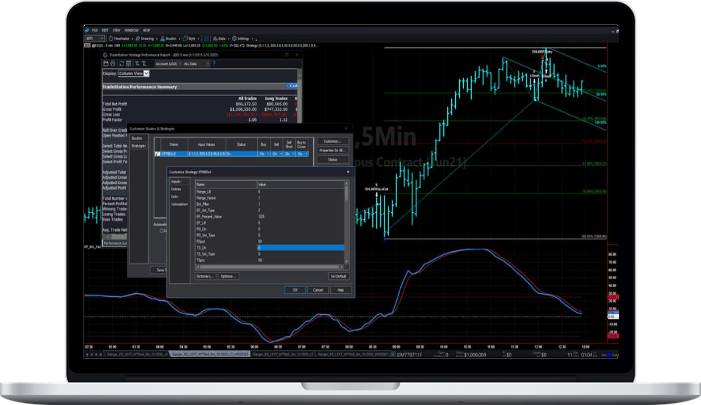This screenshot has height=405, width=701.
Task: Expand the Display Column View dropdown
Action: tap(146, 73)
